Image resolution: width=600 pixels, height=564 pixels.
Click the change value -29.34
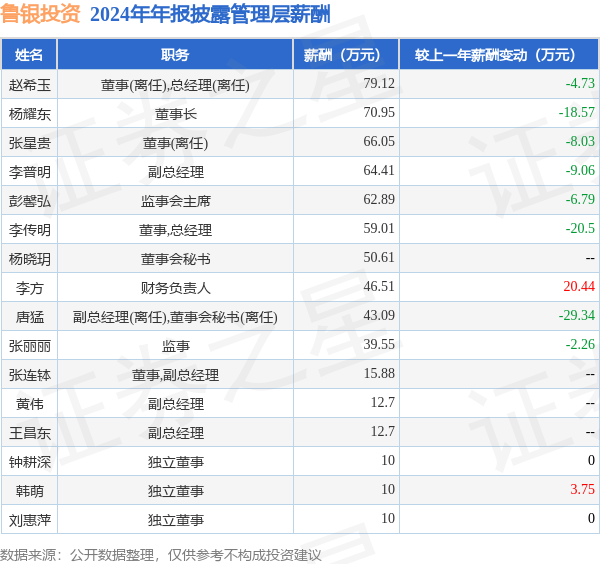pos(577,315)
